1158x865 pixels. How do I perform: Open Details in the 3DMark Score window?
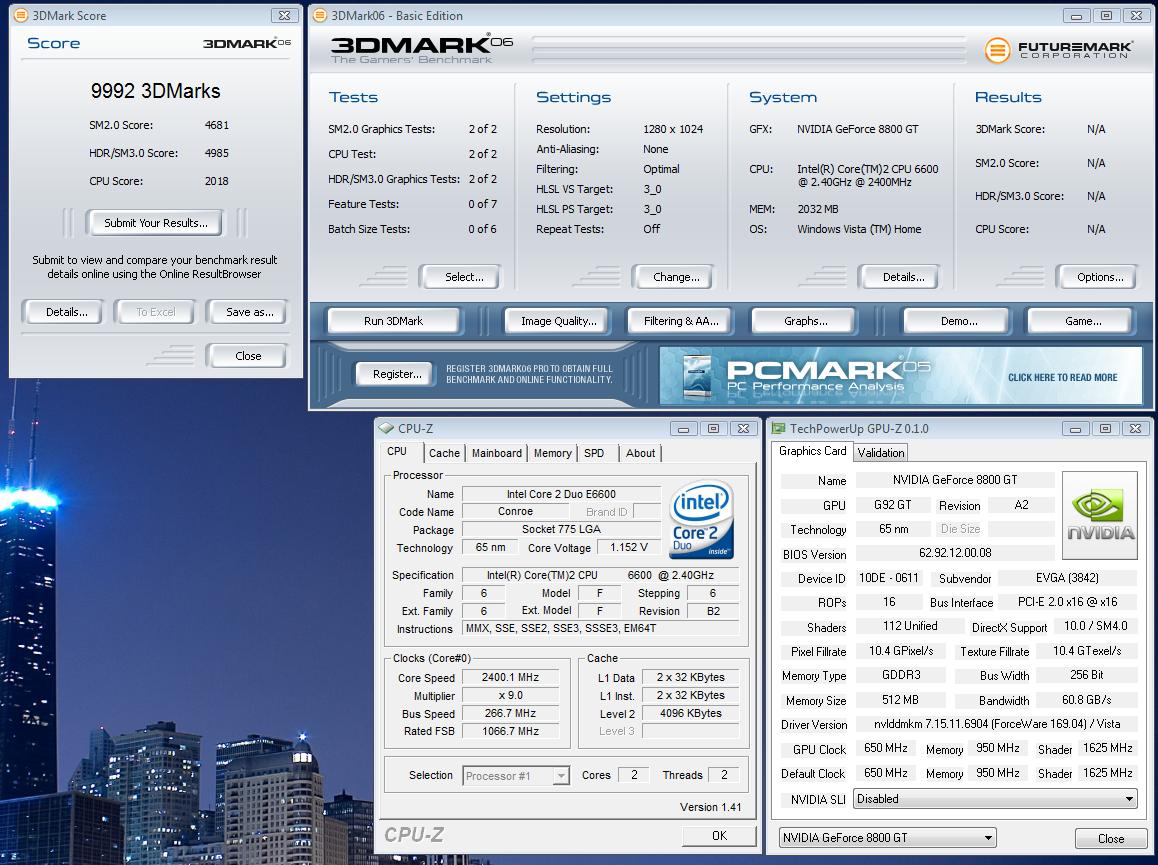click(66, 312)
